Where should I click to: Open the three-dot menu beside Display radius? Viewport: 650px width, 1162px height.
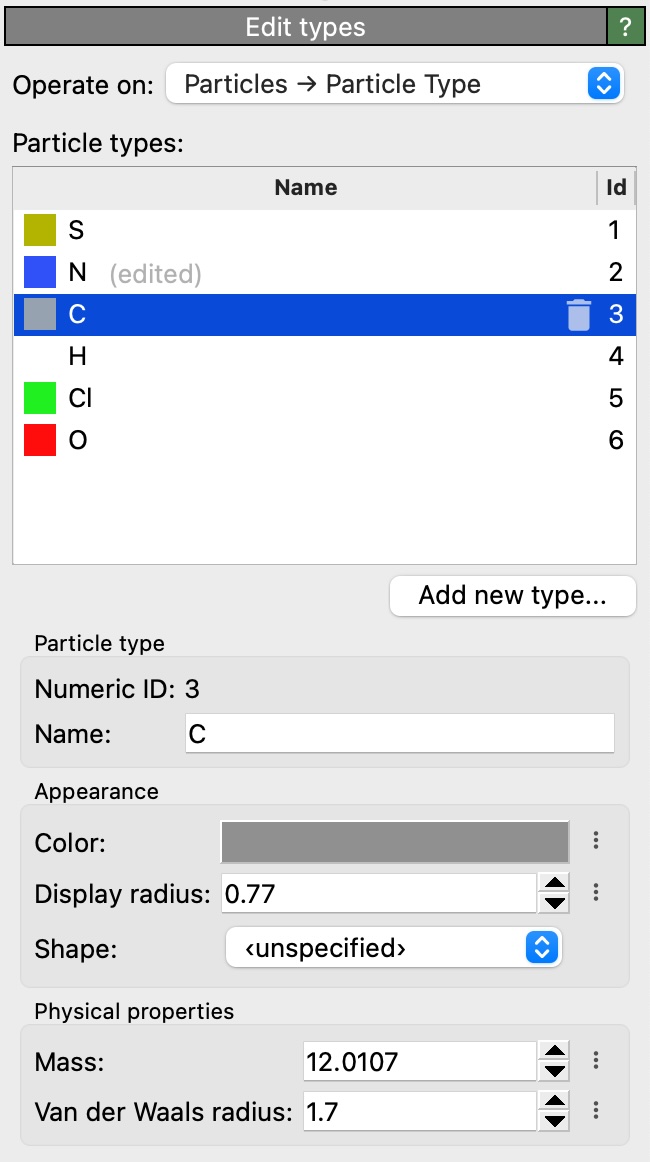(x=596, y=892)
